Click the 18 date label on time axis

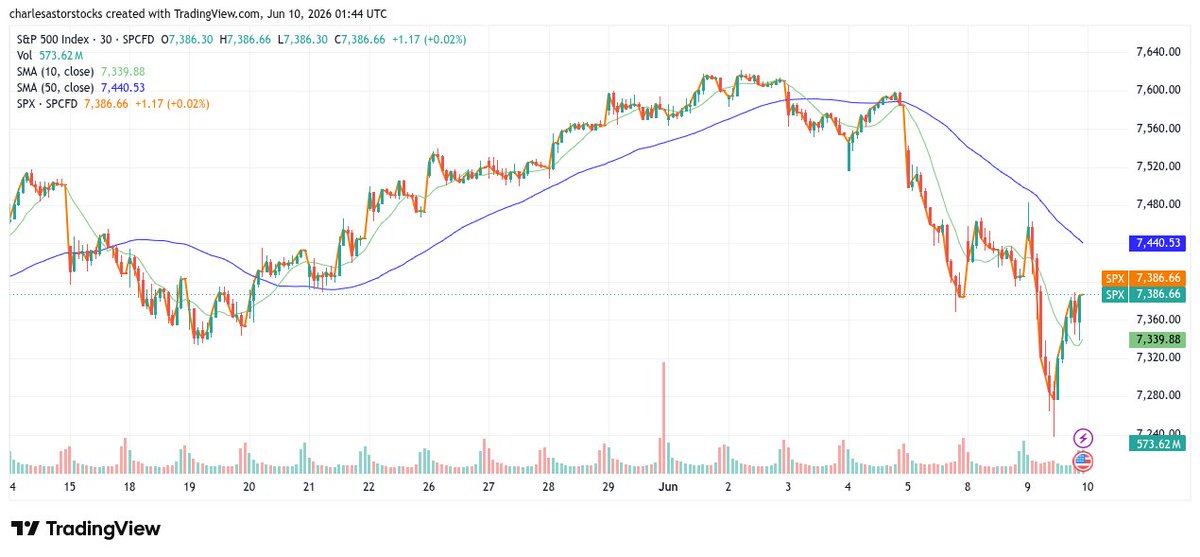click(x=129, y=487)
